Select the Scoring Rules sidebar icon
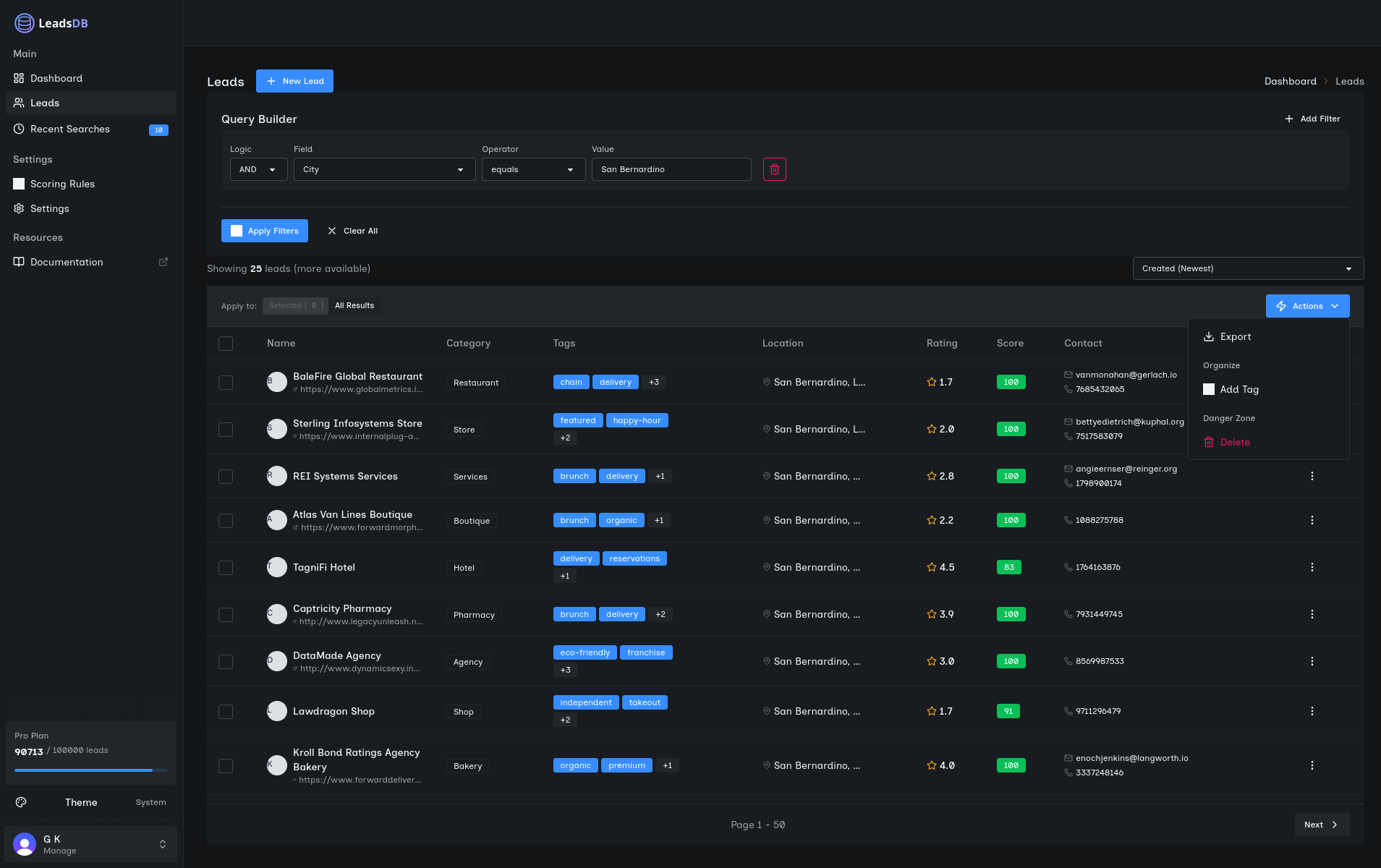 (x=19, y=183)
